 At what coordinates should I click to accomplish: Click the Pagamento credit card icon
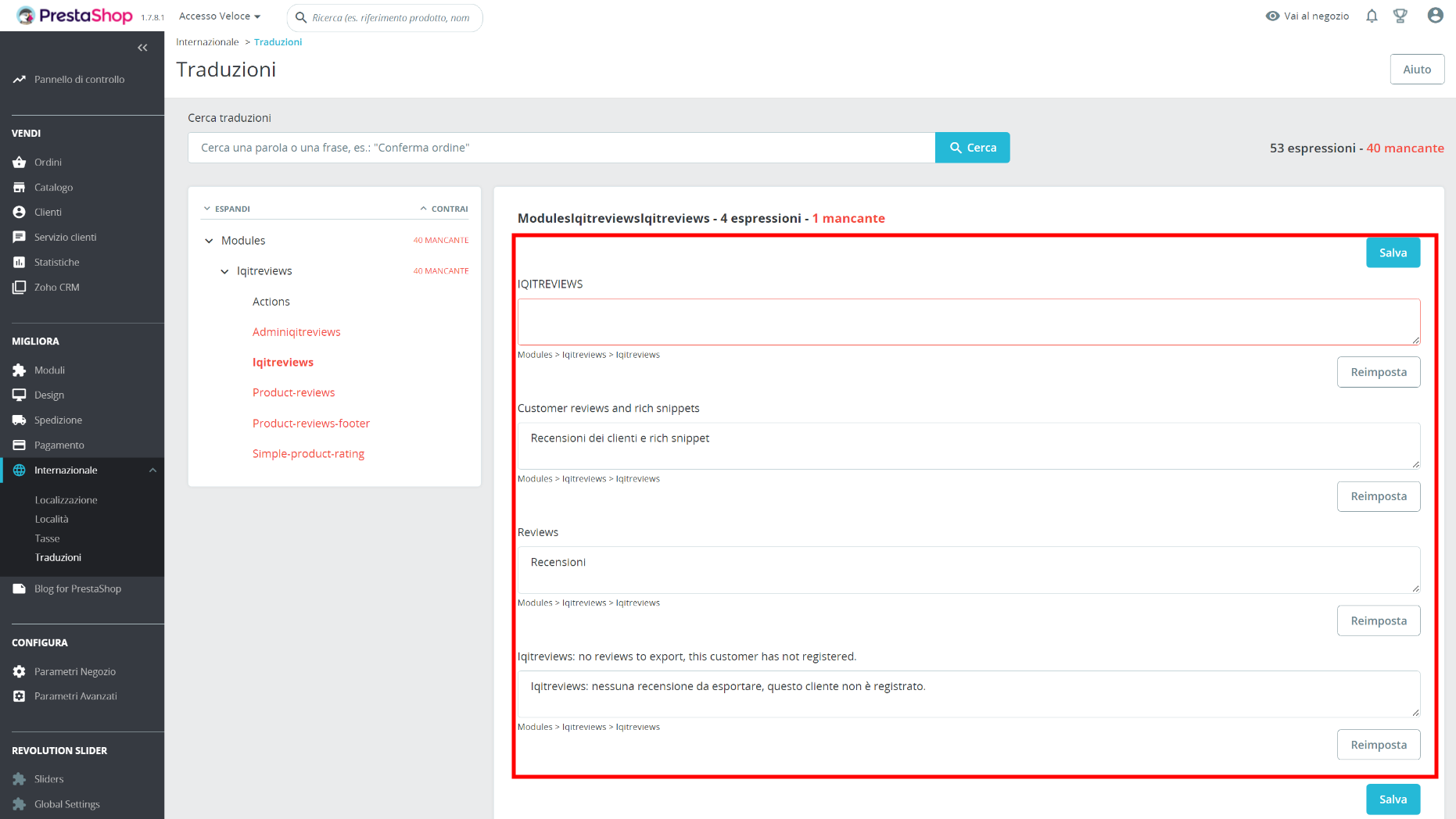tap(20, 445)
